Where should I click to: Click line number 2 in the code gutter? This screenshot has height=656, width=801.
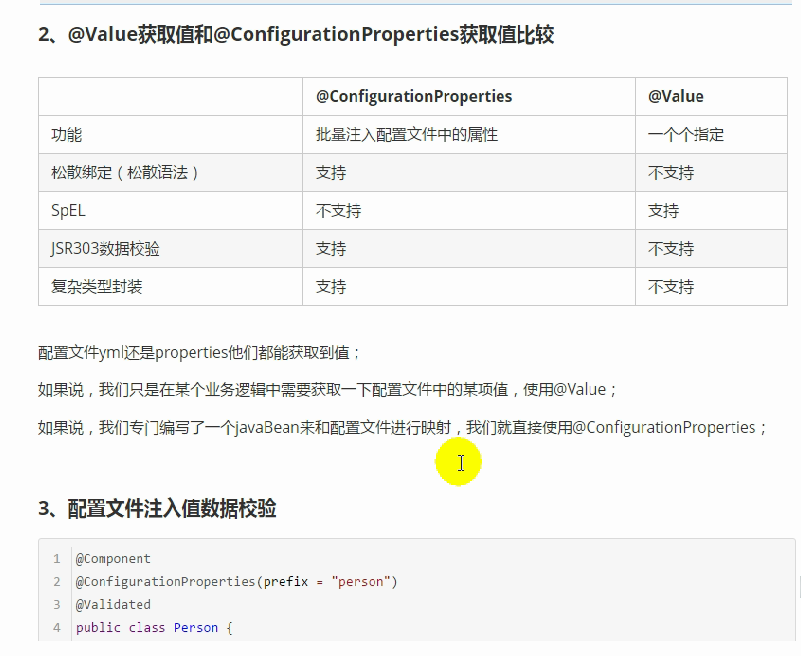coord(57,582)
